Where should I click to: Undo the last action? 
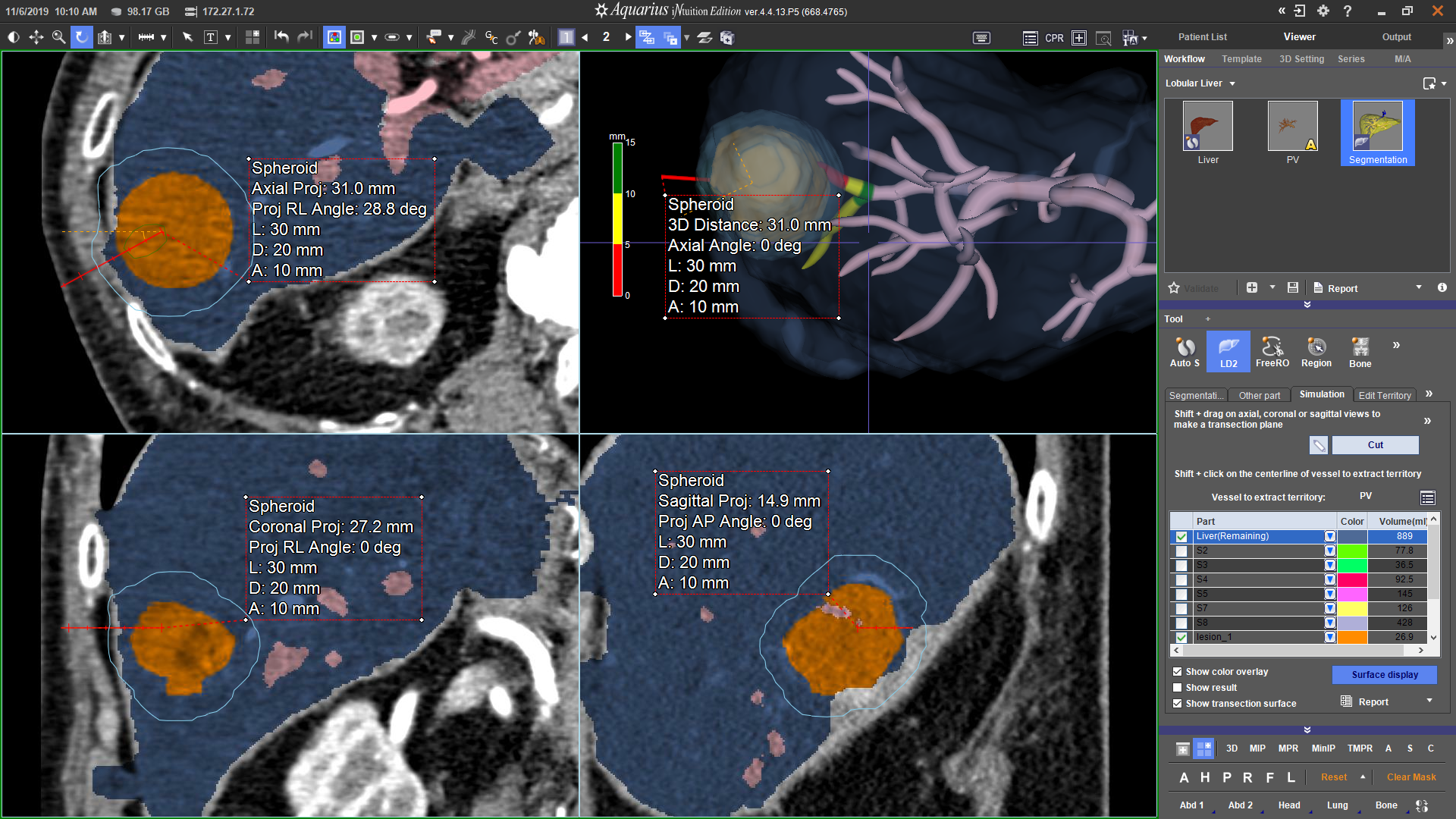coord(281,36)
